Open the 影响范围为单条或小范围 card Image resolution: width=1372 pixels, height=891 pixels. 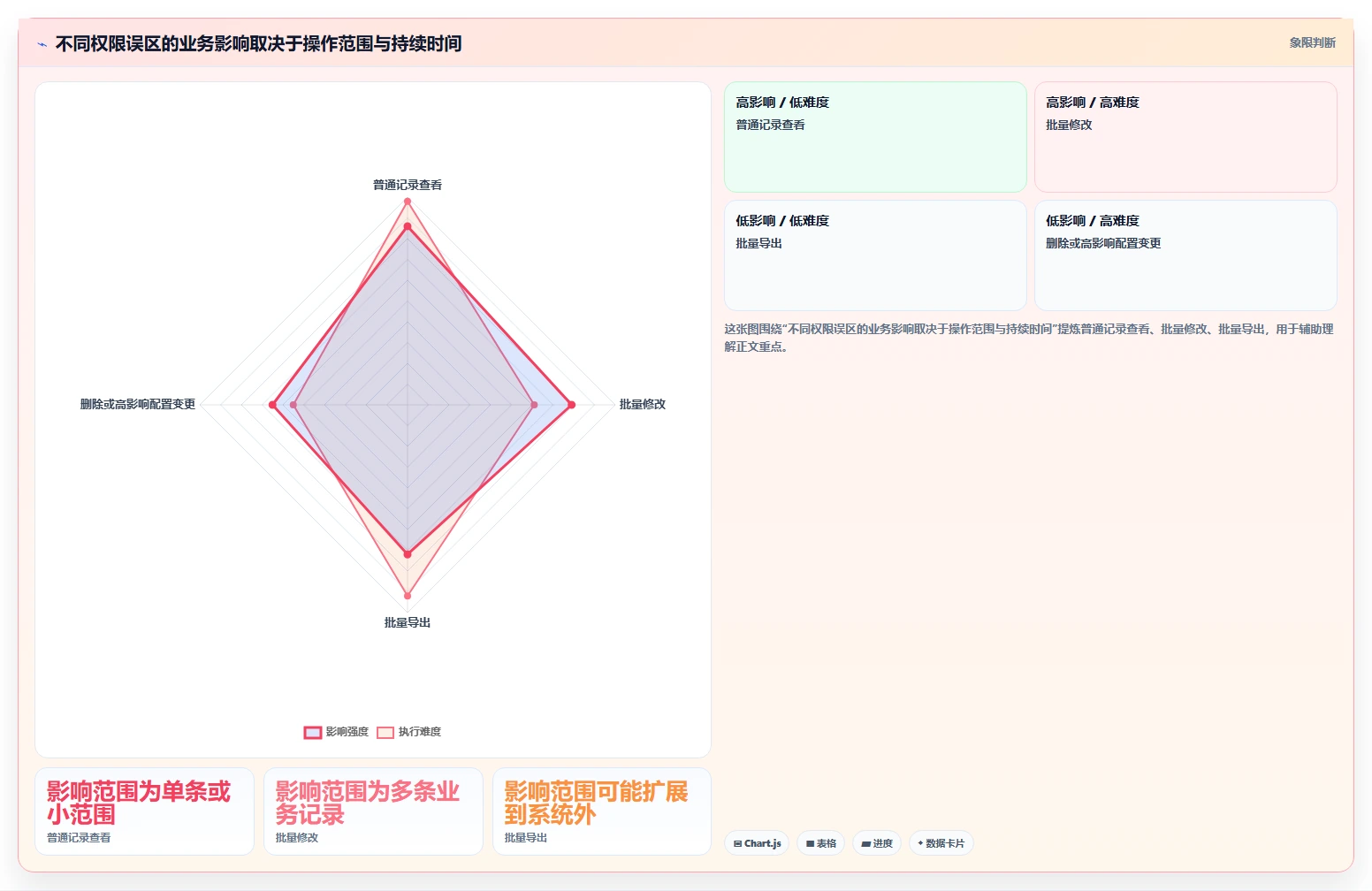click(144, 811)
